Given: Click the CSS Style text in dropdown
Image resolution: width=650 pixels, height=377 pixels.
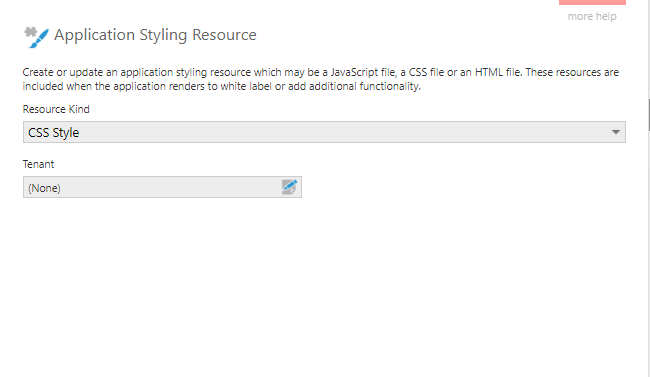Looking at the screenshot, I should [53, 133].
